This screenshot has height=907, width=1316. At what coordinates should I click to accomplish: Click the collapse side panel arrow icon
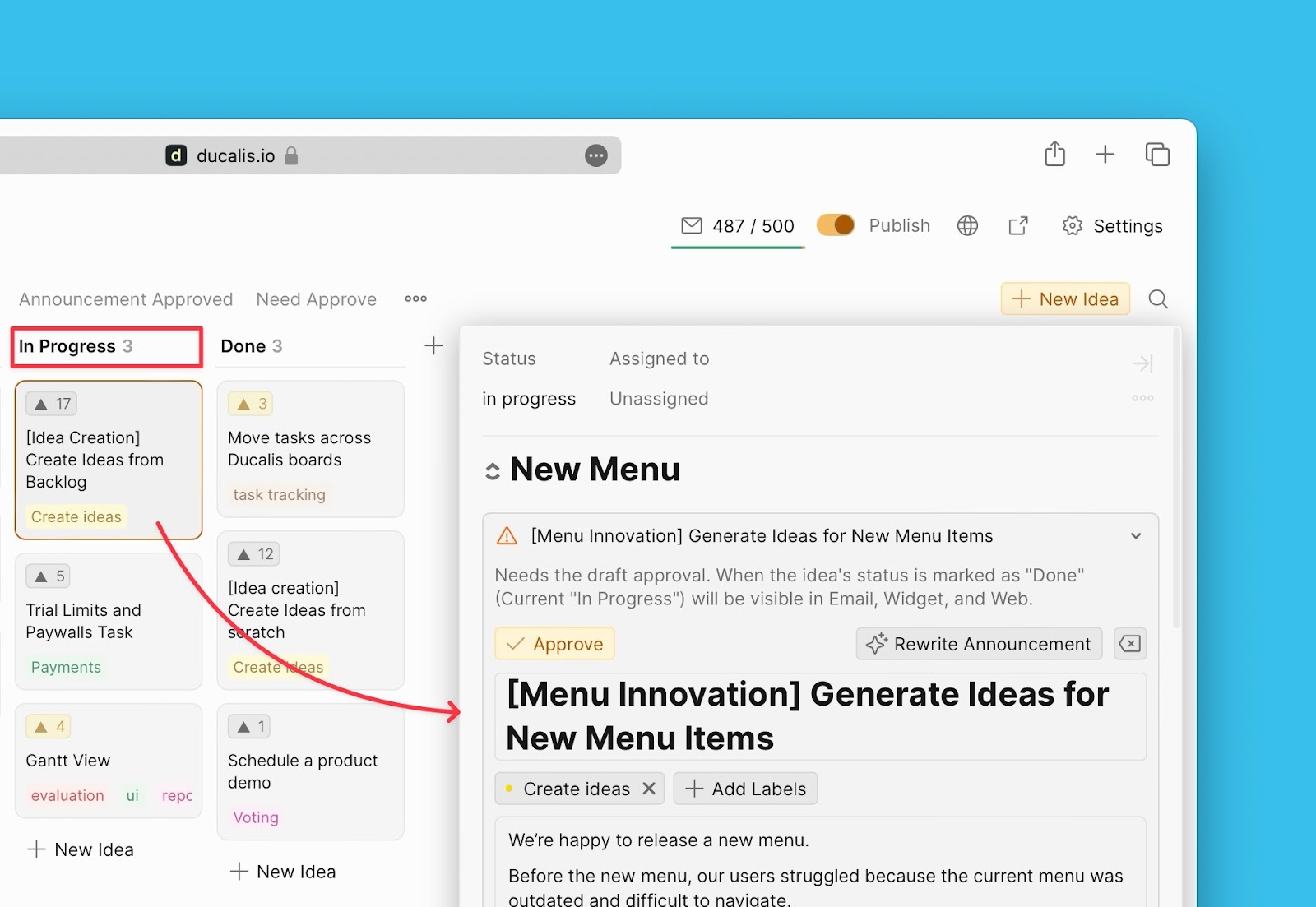pos(1142,363)
